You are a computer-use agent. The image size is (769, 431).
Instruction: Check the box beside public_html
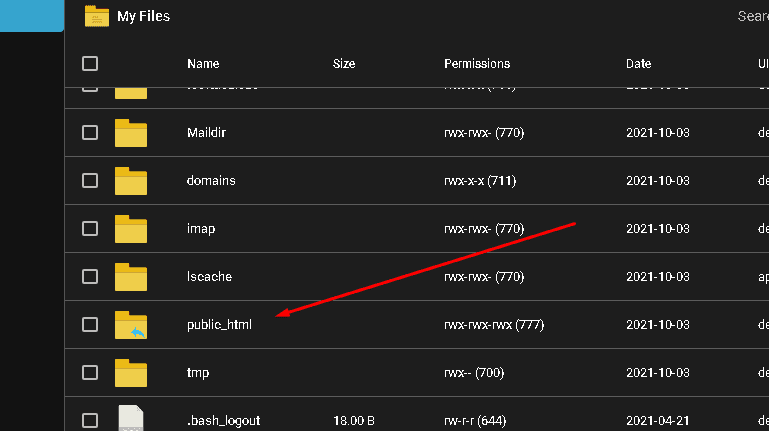point(90,325)
